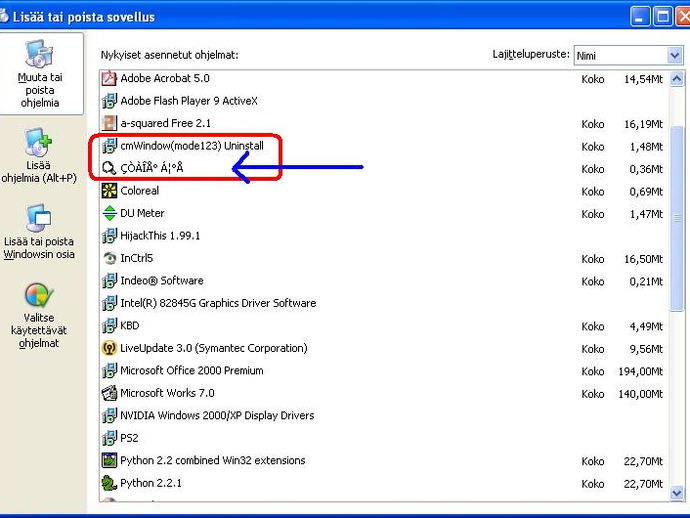
Task: Click the Intel 82845G Graphics Driver icon
Action: (x=109, y=303)
